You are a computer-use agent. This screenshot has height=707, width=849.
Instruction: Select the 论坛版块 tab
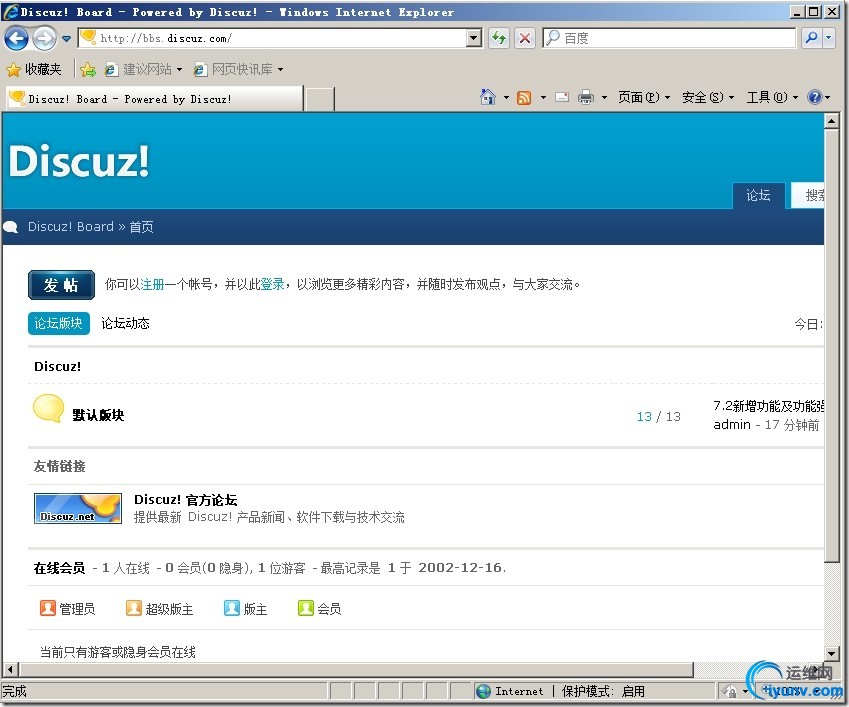[58, 323]
